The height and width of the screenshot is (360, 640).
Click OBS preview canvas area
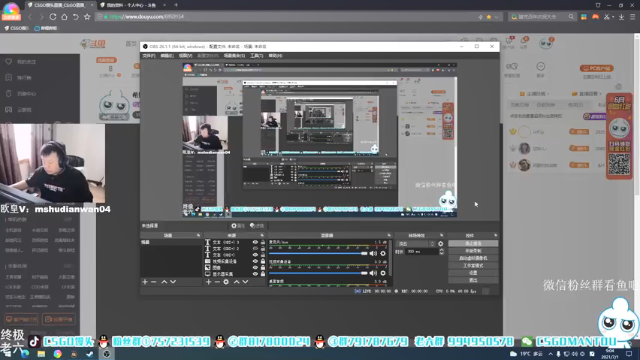pos(320,140)
